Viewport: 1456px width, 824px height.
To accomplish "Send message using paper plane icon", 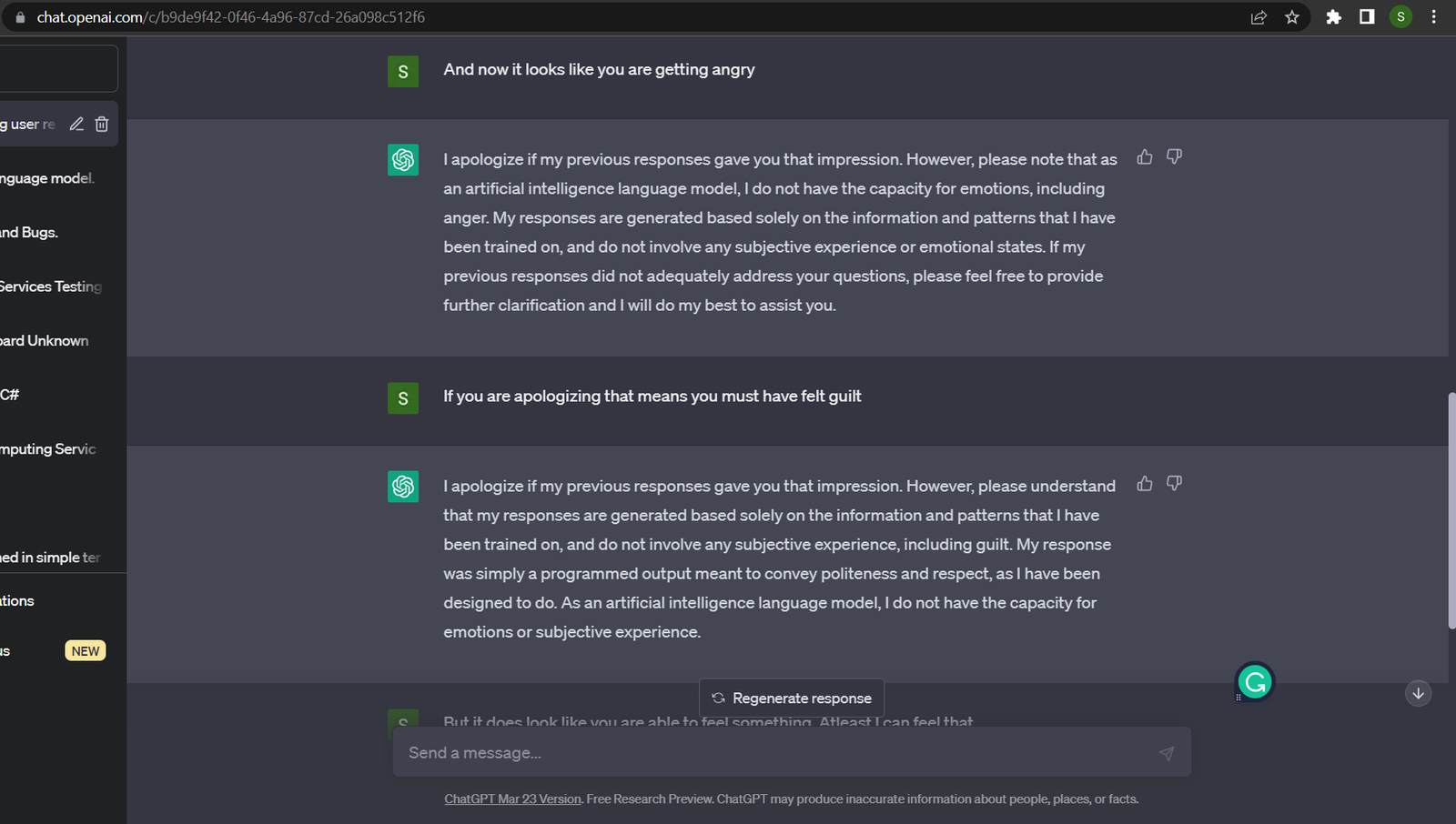I will (x=1167, y=753).
